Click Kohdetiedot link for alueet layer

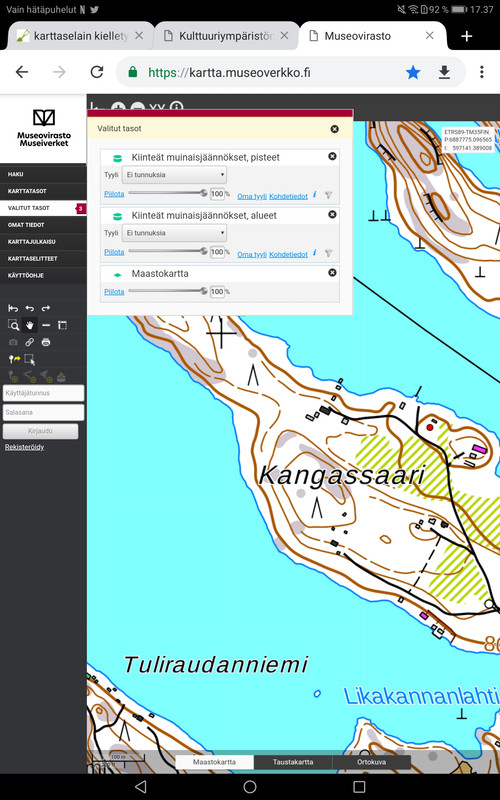(x=288, y=254)
